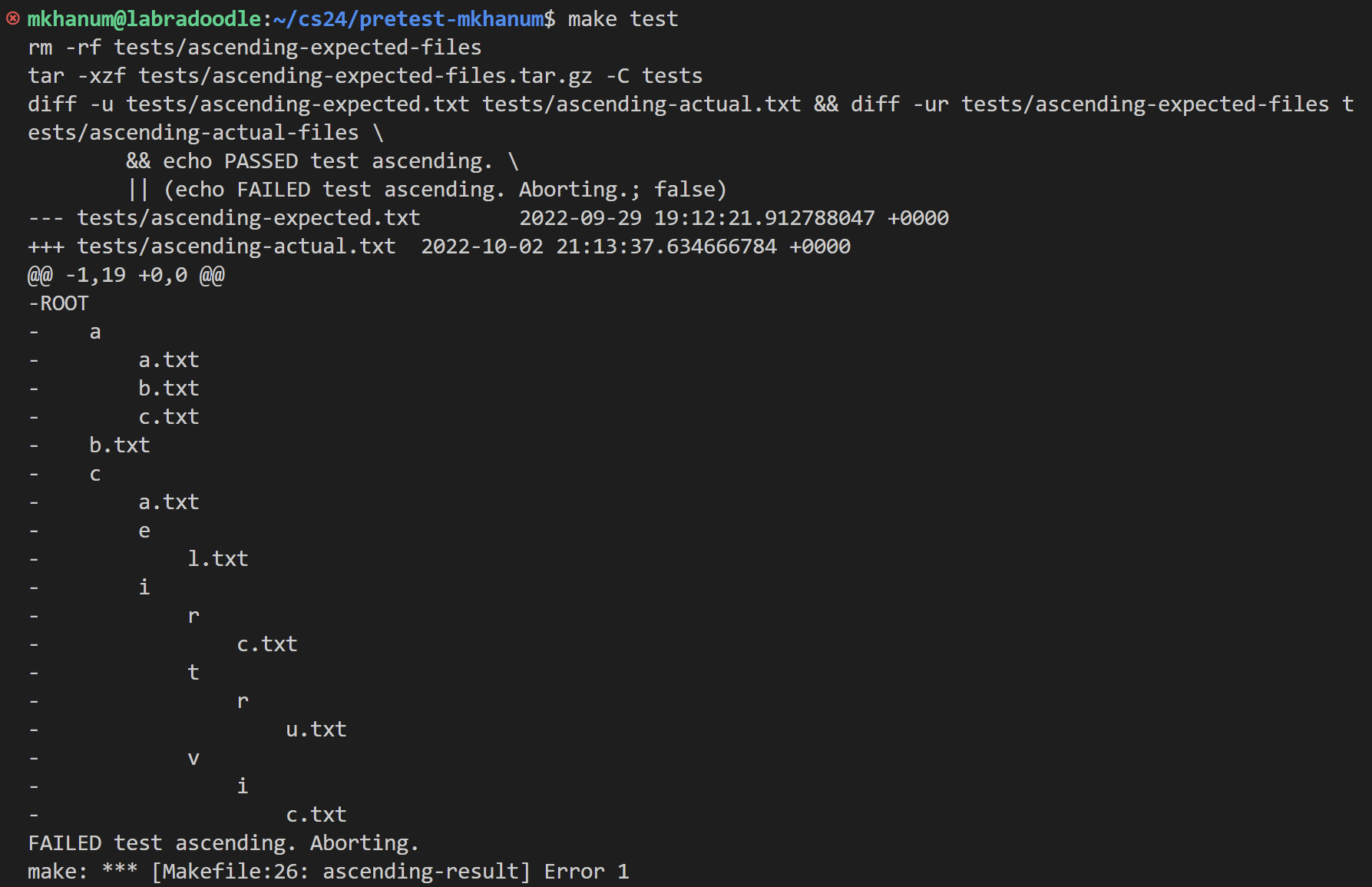Click the red command-failed error icon
1372x887 pixels.
[13, 18]
